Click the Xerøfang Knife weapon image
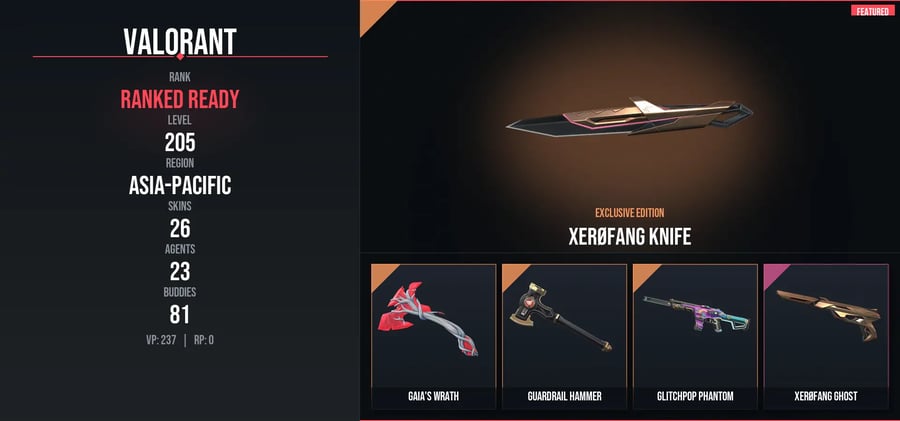 630,118
